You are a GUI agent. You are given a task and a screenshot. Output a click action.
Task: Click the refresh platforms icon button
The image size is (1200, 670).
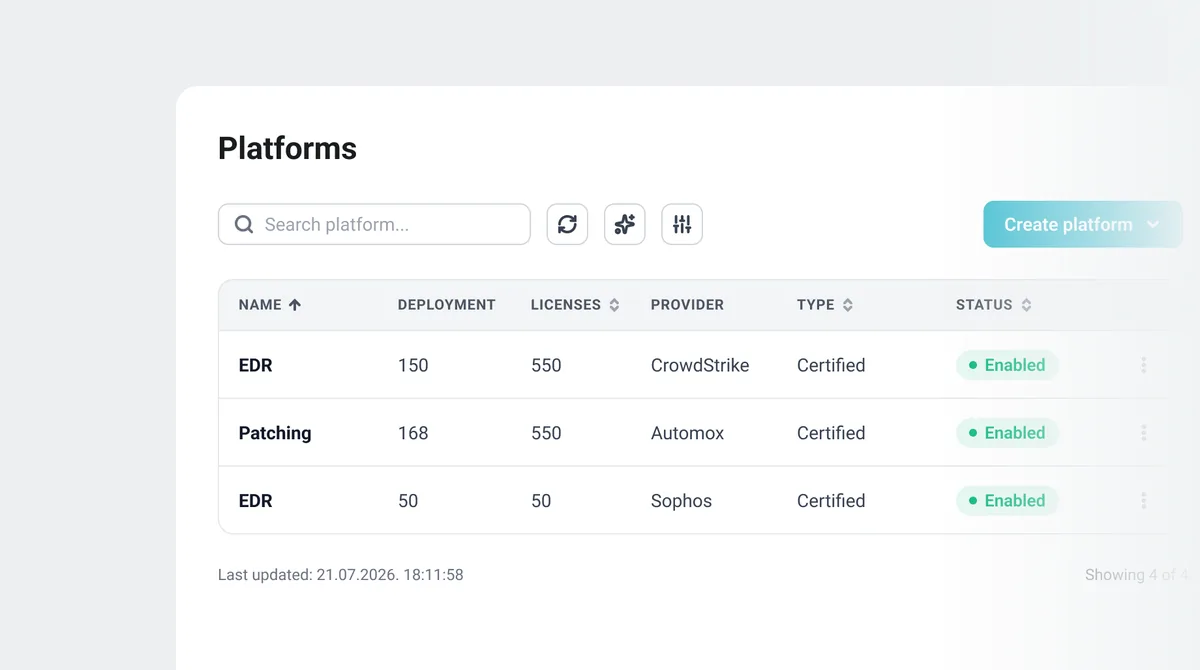pos(567,224)
